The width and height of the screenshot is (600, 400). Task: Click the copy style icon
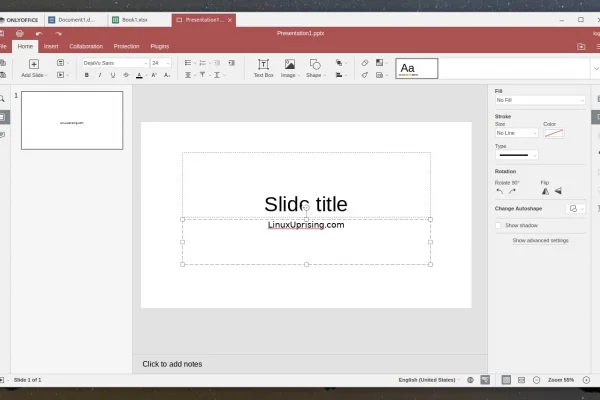coord(365,75)
